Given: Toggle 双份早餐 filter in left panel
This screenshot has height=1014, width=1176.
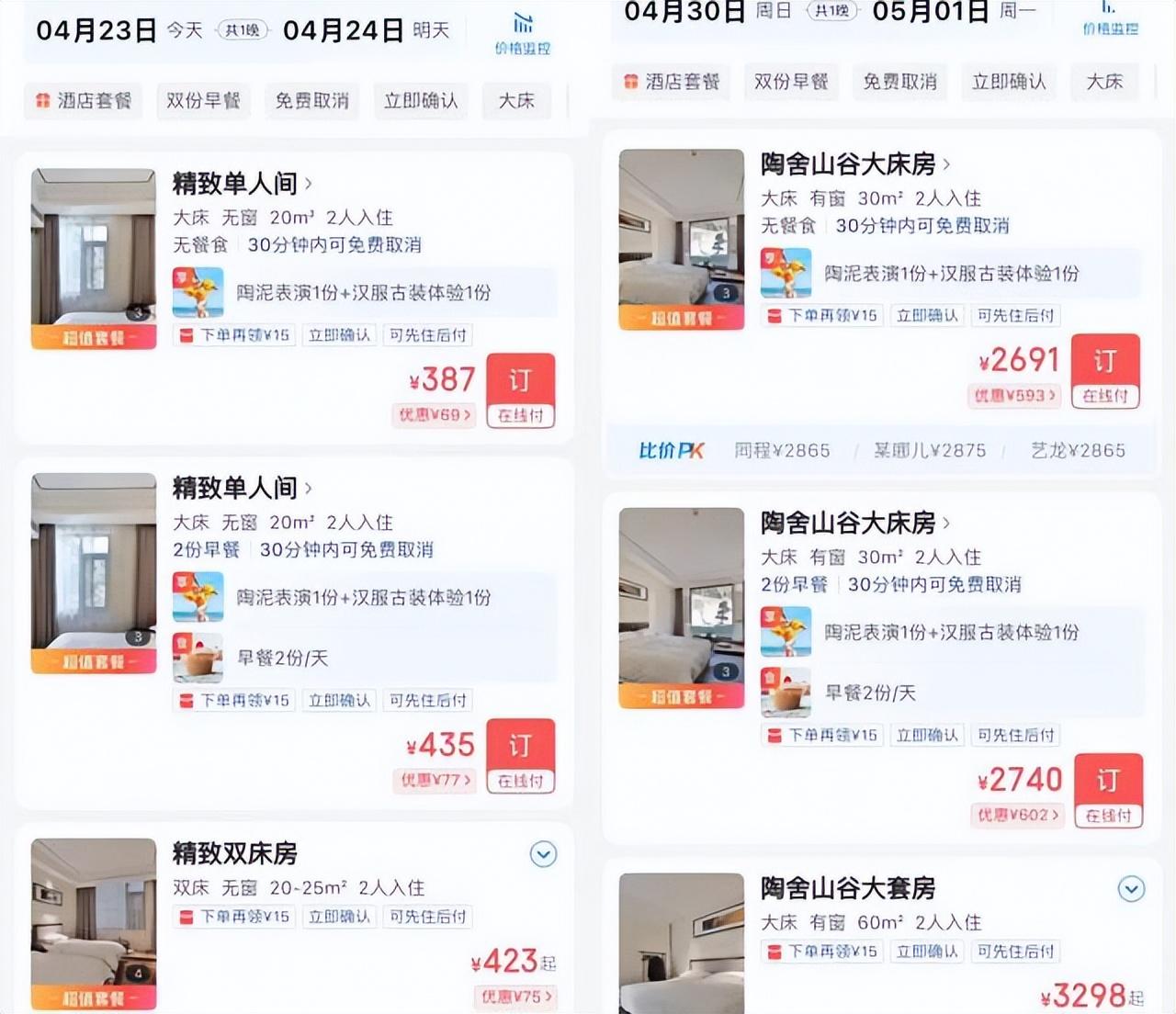Looking at the screenshot, I should (x=203, y=100).
